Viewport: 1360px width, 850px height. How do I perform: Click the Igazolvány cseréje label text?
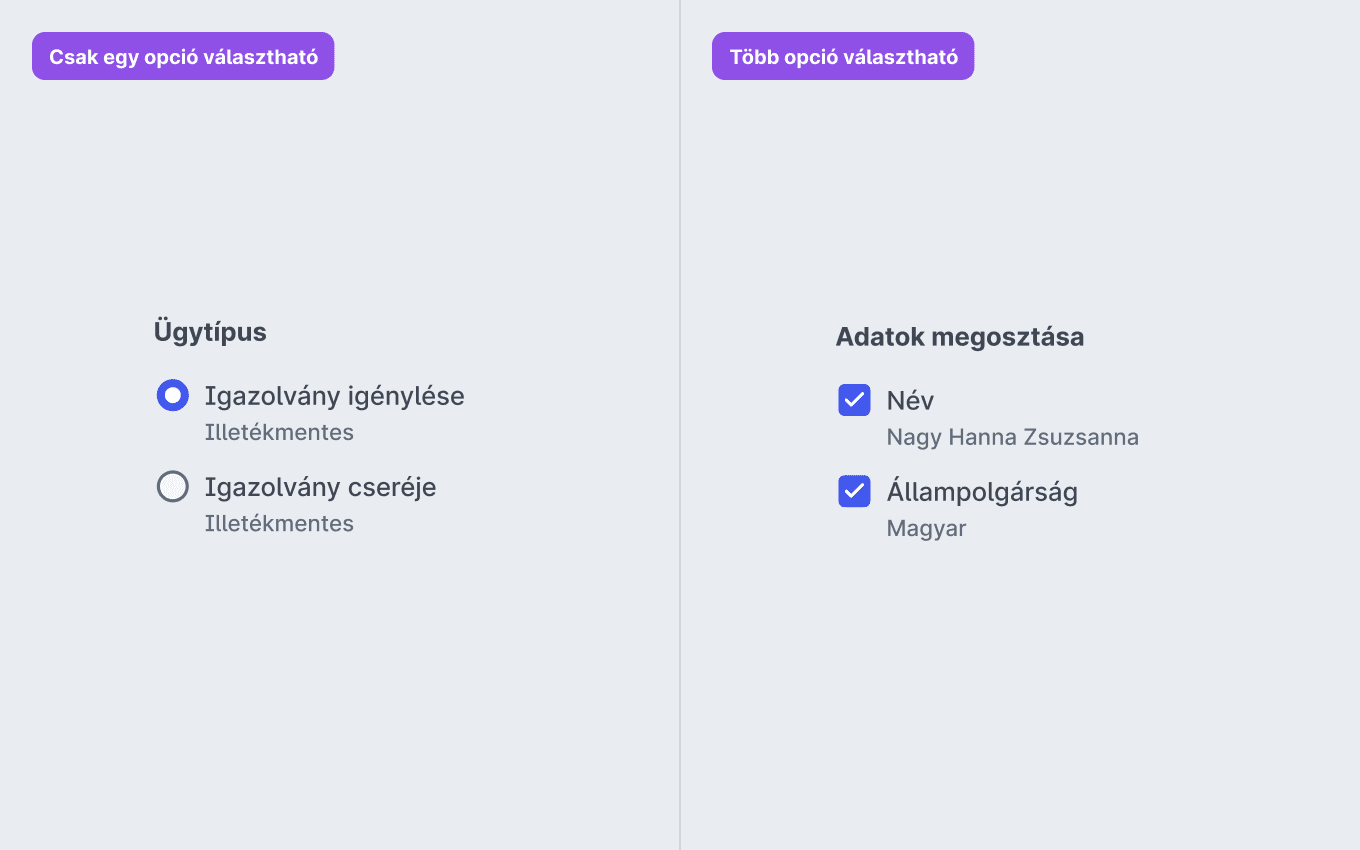click(x=320, y=487)
